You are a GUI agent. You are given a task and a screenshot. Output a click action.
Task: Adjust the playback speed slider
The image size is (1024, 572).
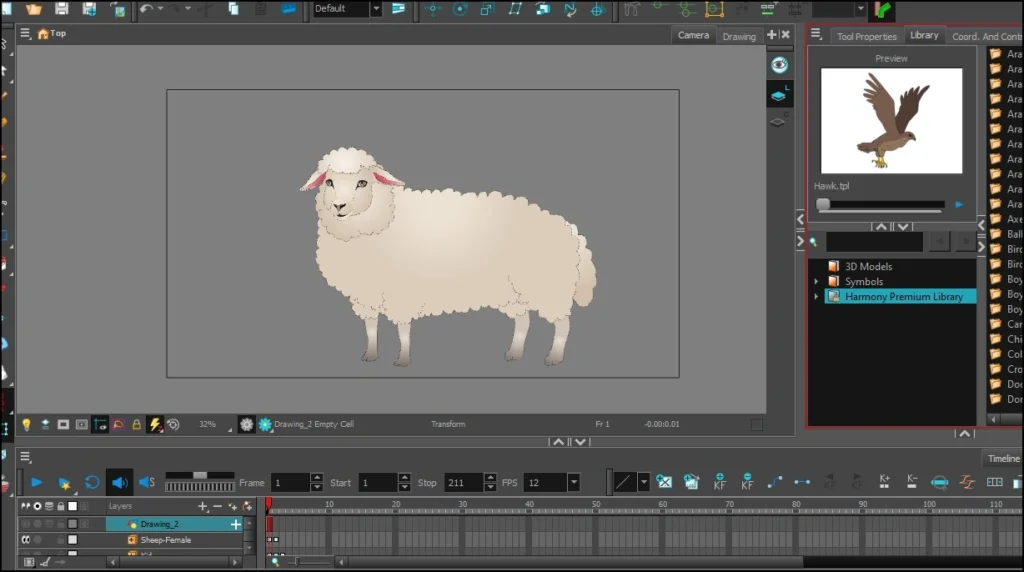[199, 475]
